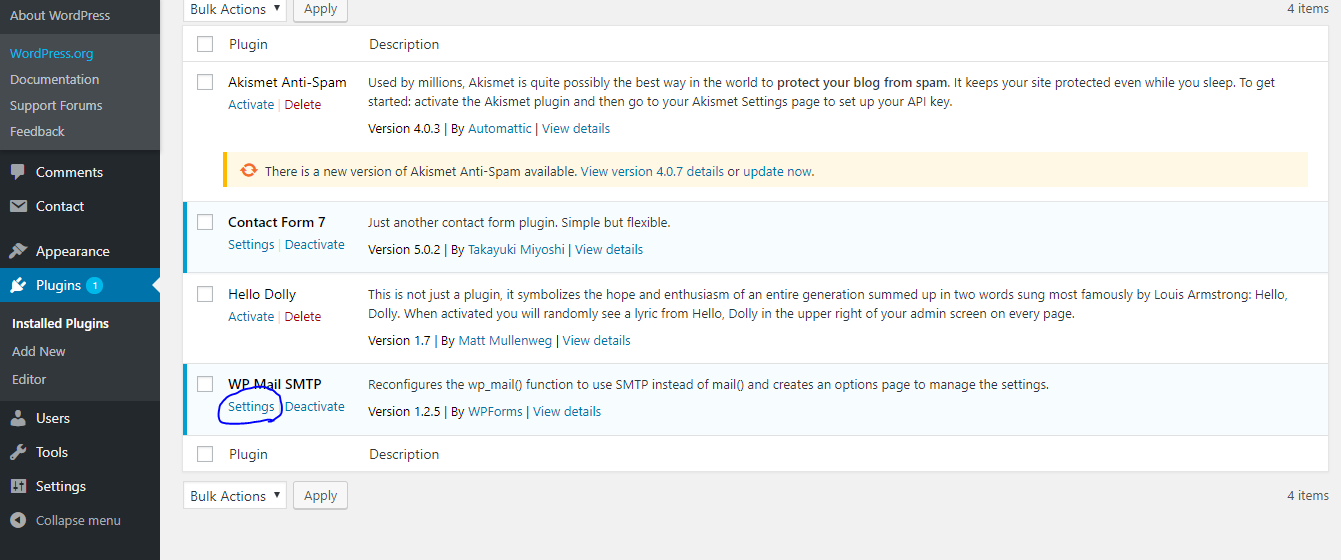Click the Akismet update refresh icon

[249, 170]
